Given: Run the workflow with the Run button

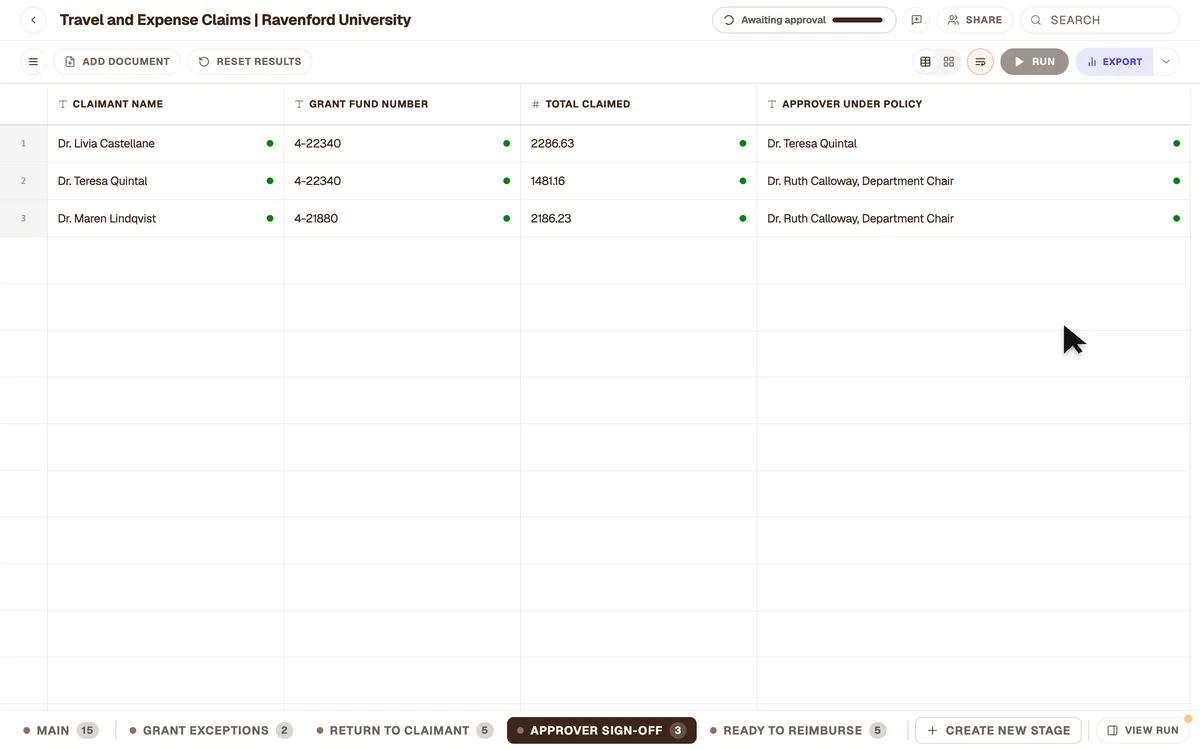Looking at the screenshot, I should pos(1034,62).
